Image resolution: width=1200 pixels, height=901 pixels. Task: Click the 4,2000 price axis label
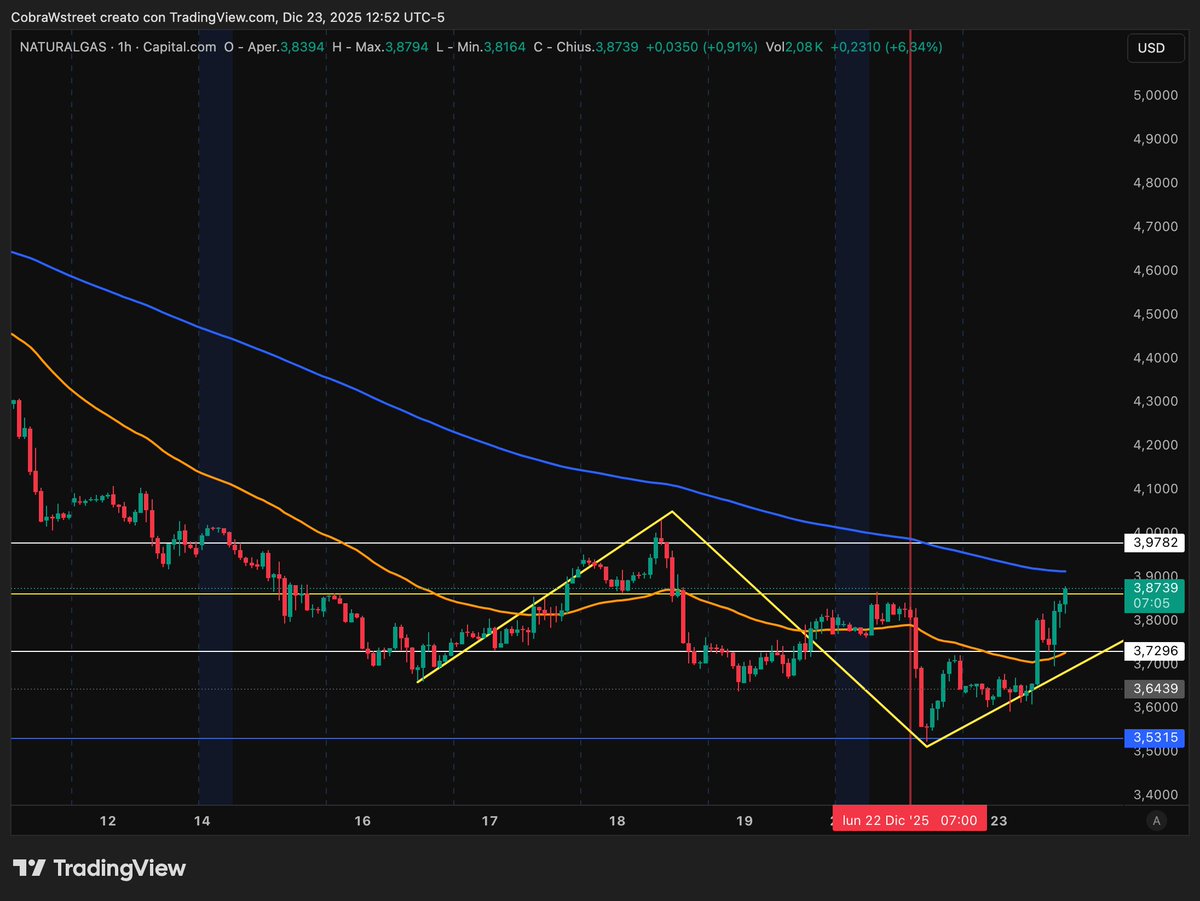click(1154, 445)
